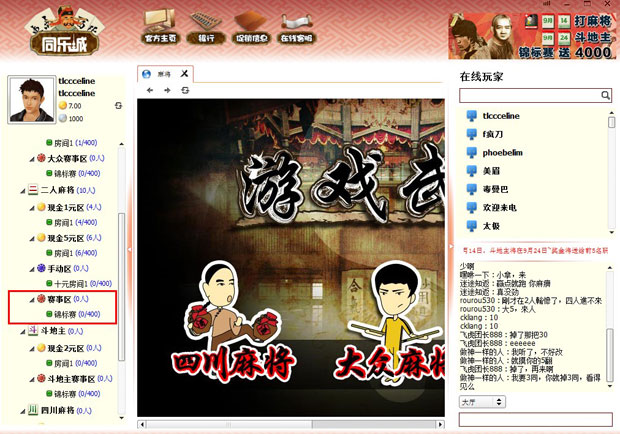The image size is (620, 434).
Task: Click the 在线玩家 heading
Action: tap(481, 77)
